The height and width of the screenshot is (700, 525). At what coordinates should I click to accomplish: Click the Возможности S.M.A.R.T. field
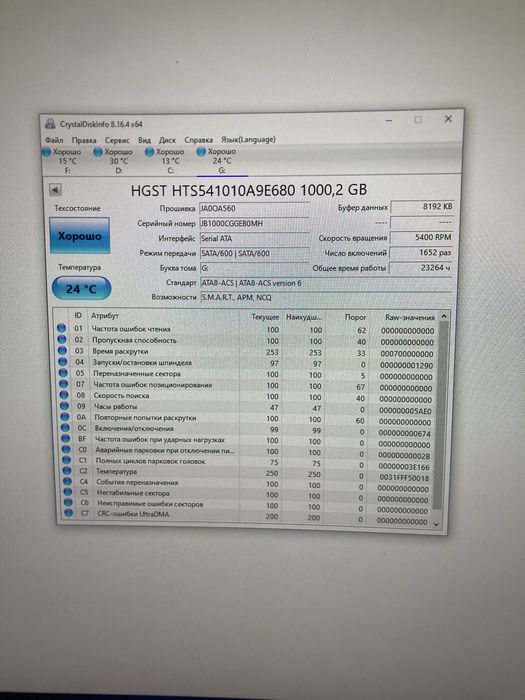(325, 297)
